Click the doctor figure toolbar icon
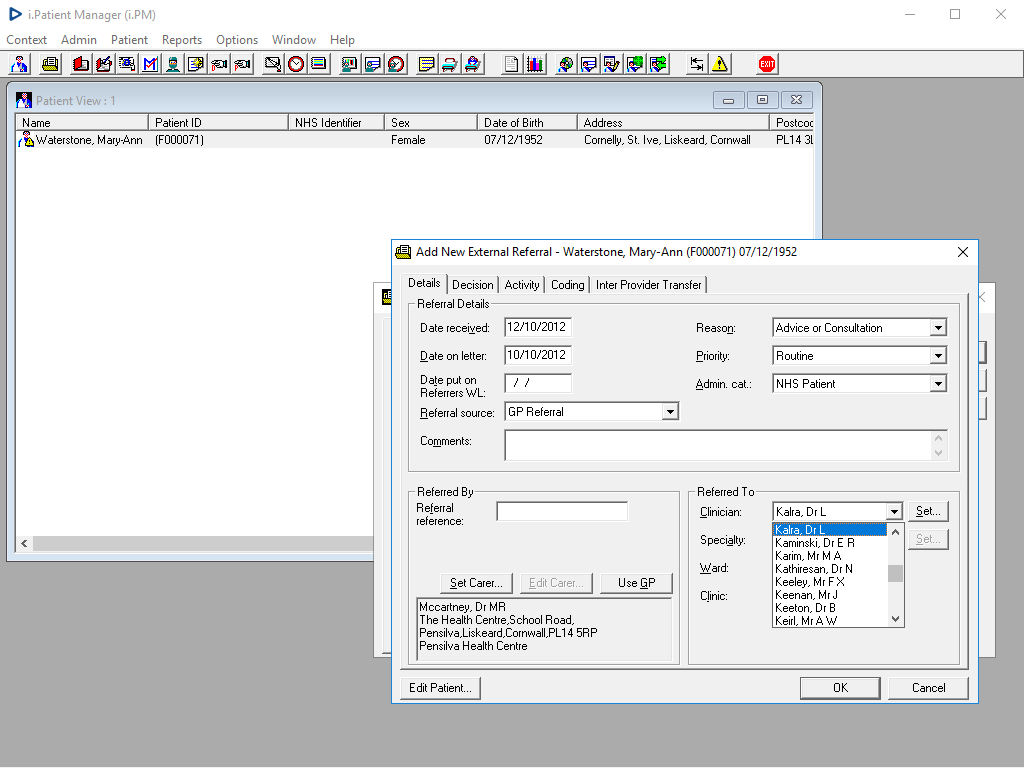Image resolution: width=1024 pixels, height=768 pixels. (20, 64)
